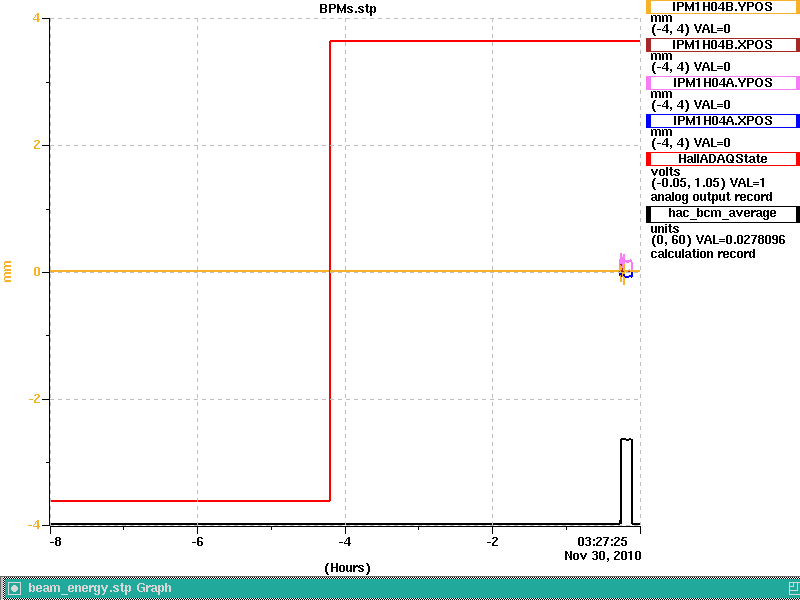Click the mm y-axis label
800x600 pixels.
click(7, 271)
